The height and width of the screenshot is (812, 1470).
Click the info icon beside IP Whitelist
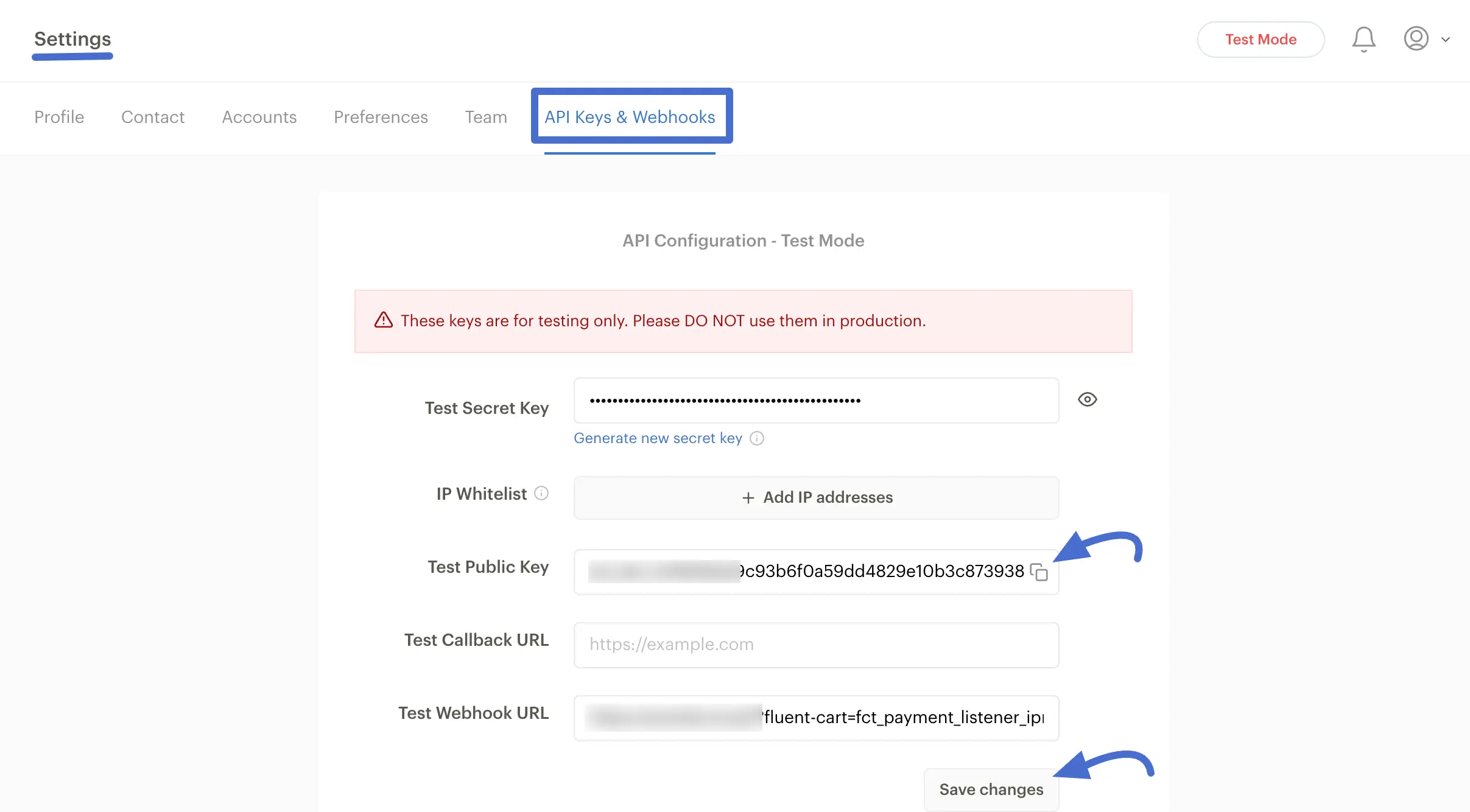pyautogui.click(x=541, y=493)
